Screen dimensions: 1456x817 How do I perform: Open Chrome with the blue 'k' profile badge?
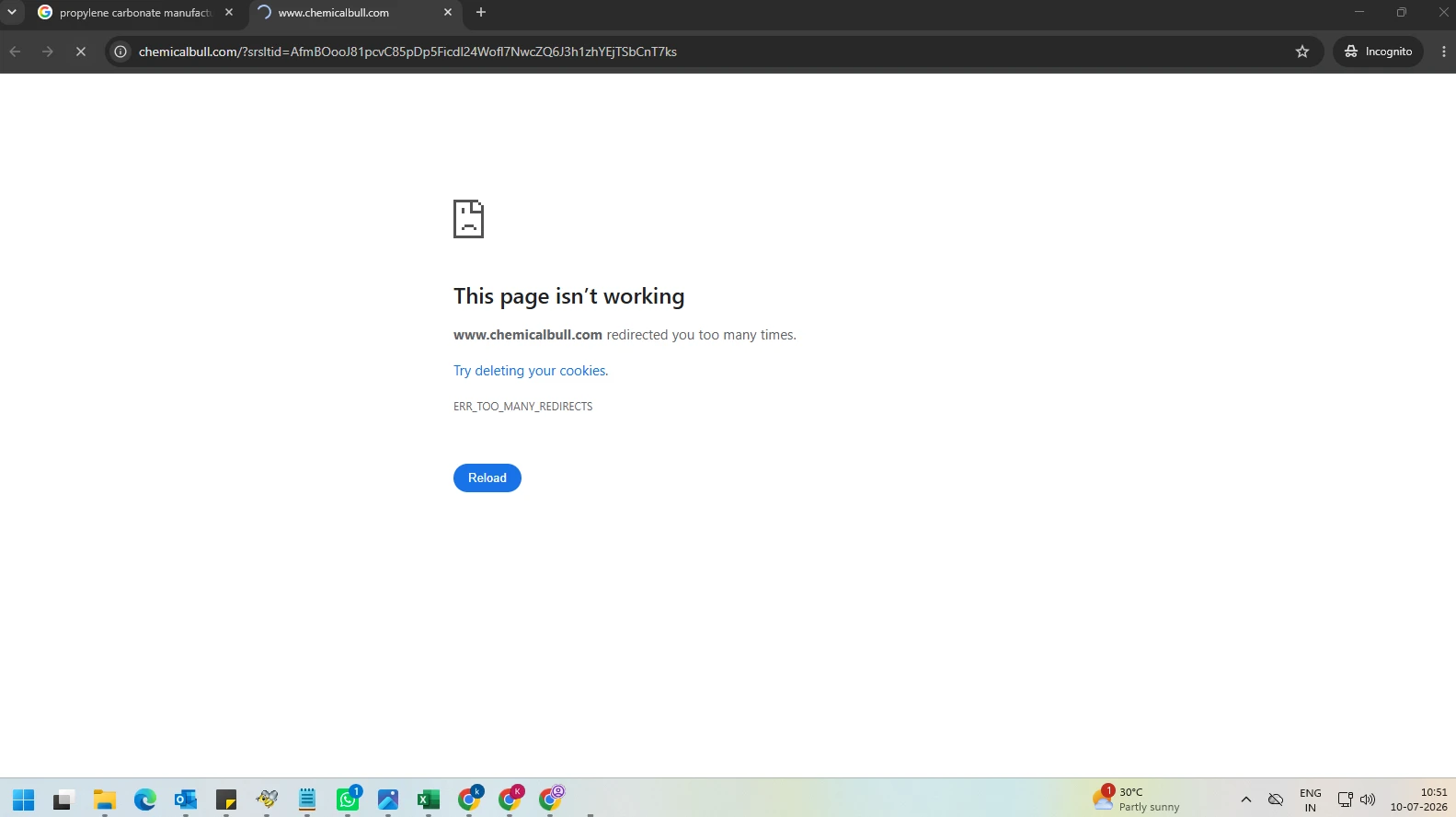[x=470, y=800]
